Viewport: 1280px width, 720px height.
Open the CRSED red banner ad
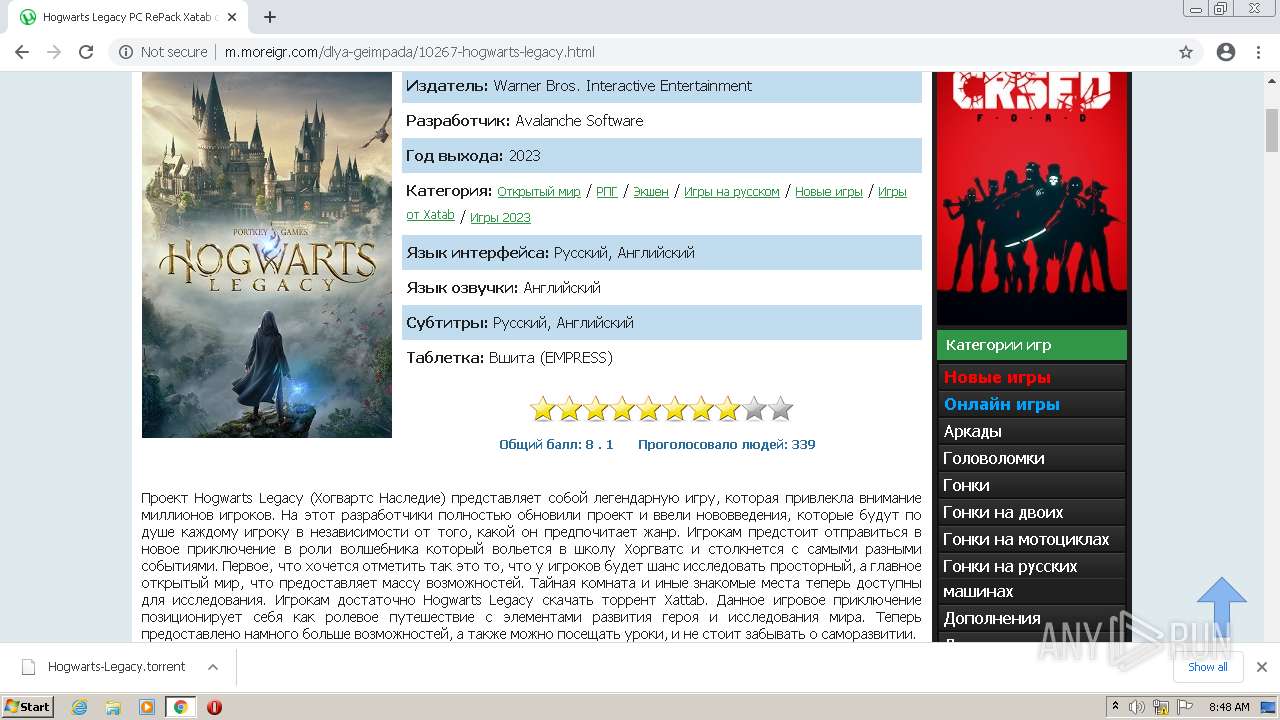(x=1032, y=198)
